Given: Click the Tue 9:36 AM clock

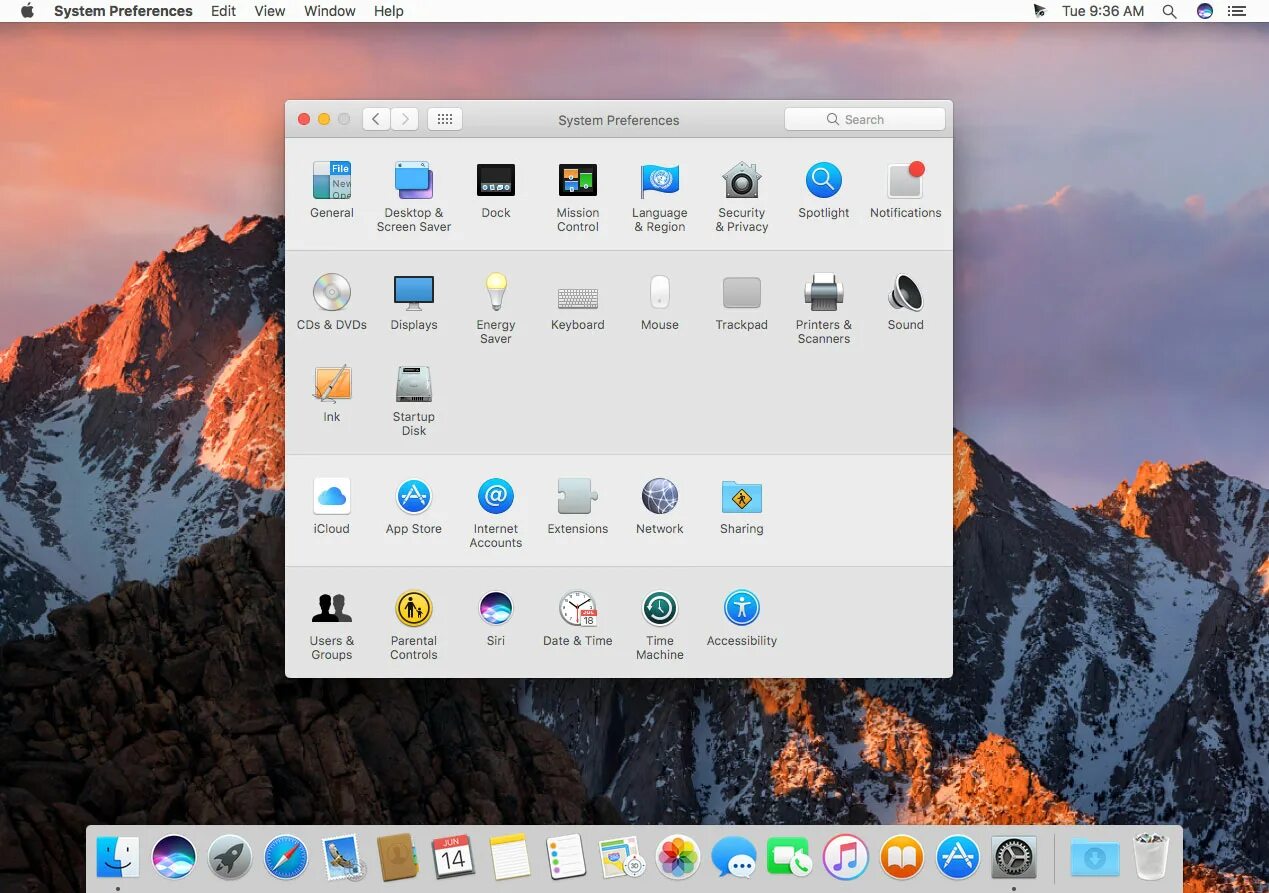Looking at the screenshot, I should tap(1103, 11).
